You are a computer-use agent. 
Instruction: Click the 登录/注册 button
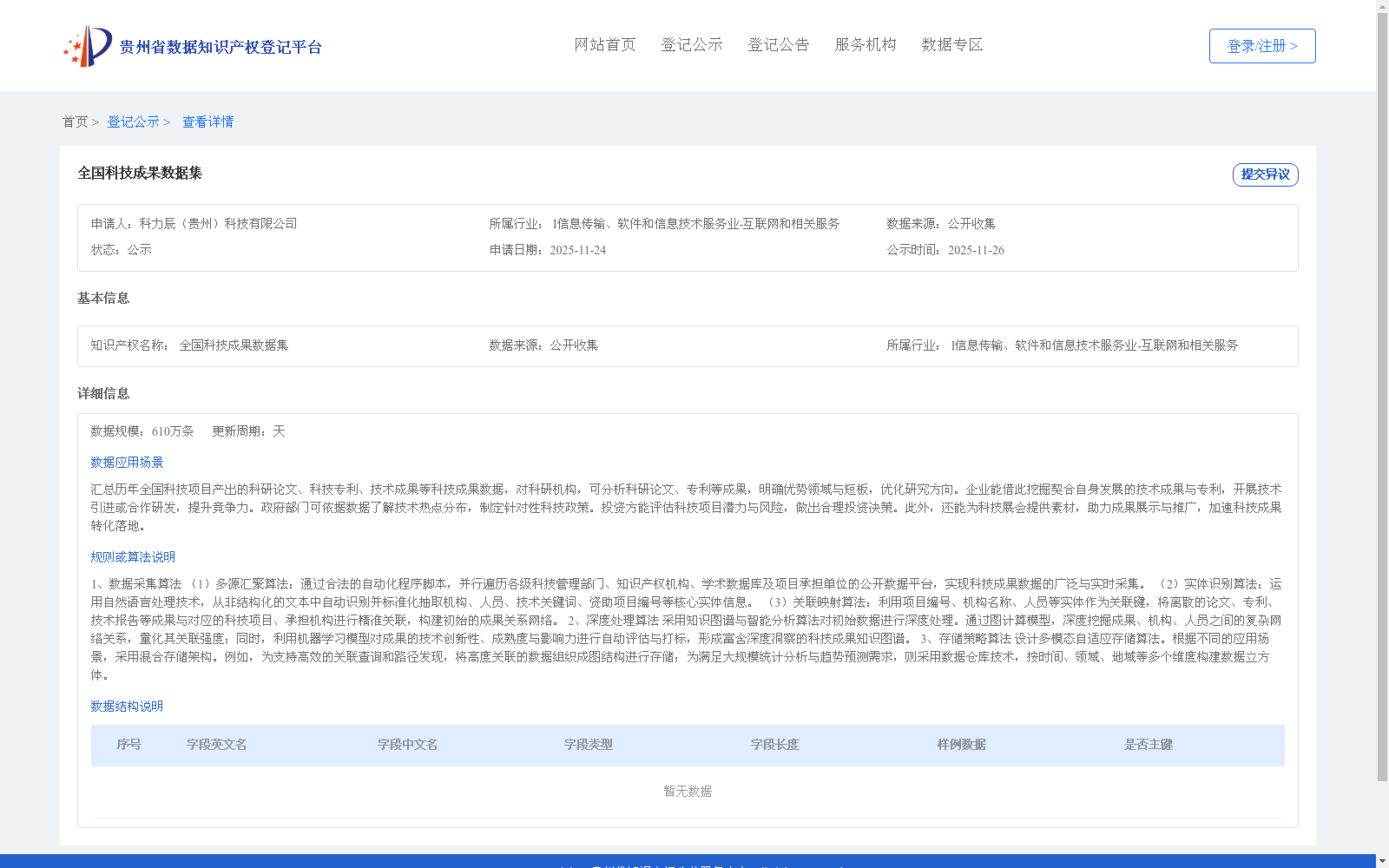[x=1262, y=46]
